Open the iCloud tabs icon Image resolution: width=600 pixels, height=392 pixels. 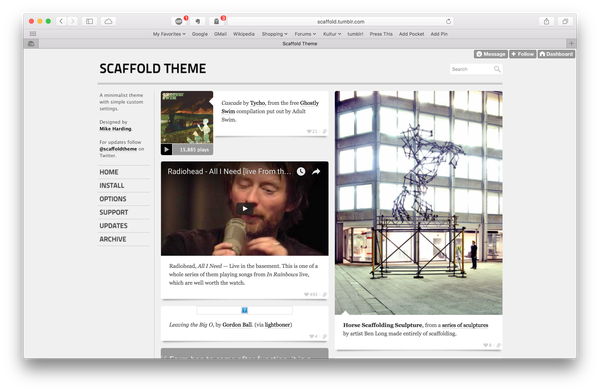click(x=108, y=21)
